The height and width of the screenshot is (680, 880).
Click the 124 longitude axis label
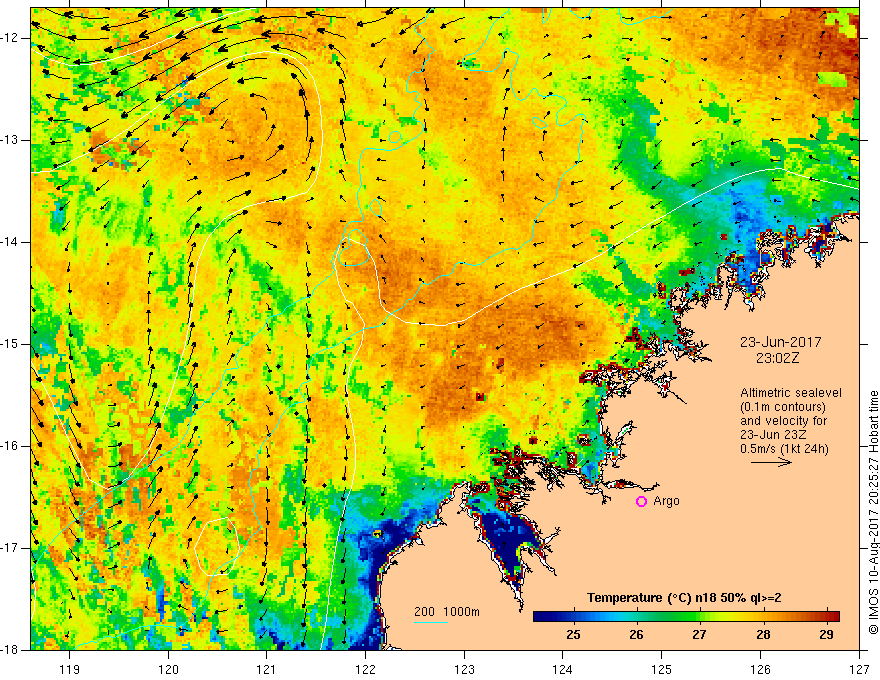(563, 669)
